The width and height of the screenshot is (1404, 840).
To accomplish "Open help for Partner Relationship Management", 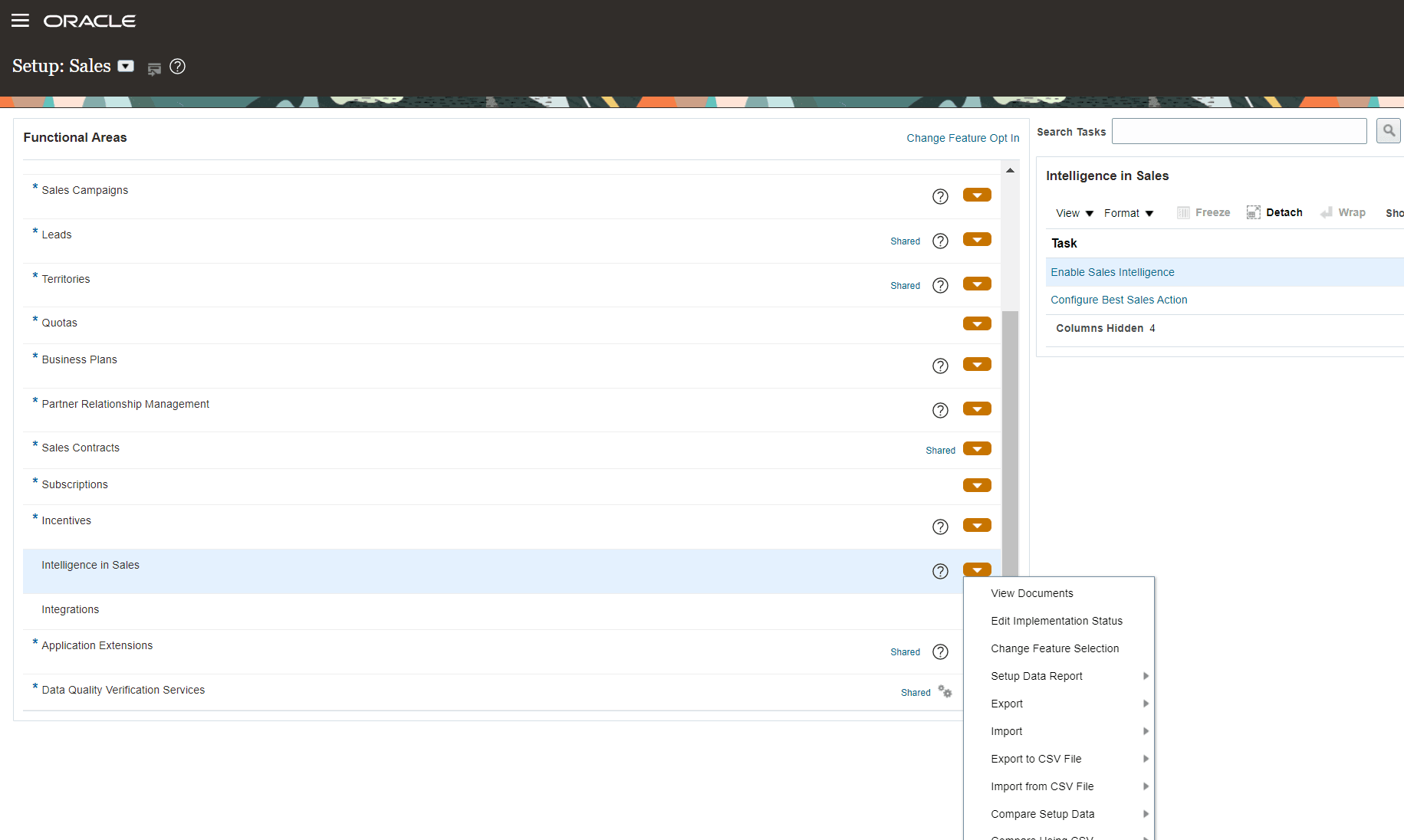I will click(x=940, y=411).
